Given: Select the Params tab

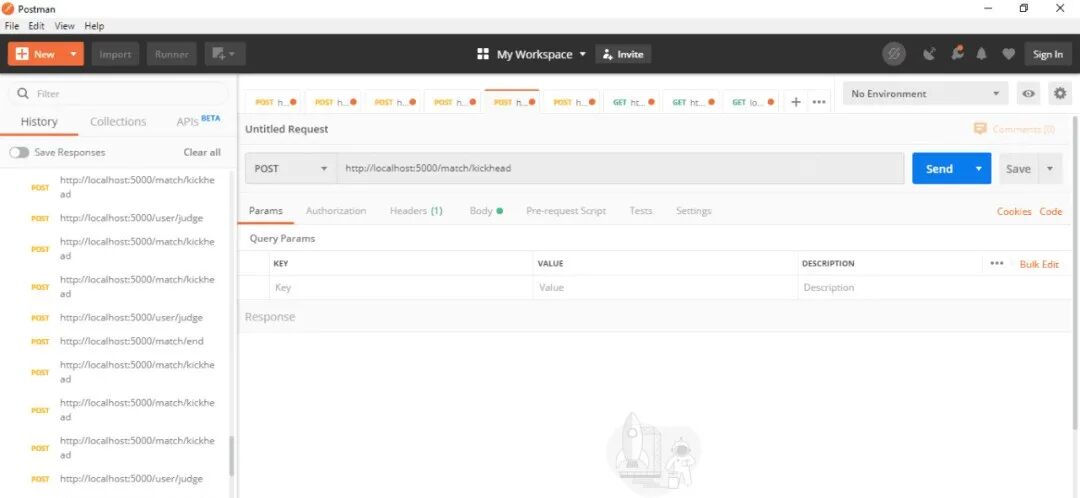Looking at the screenshot, I should (266, 211).
